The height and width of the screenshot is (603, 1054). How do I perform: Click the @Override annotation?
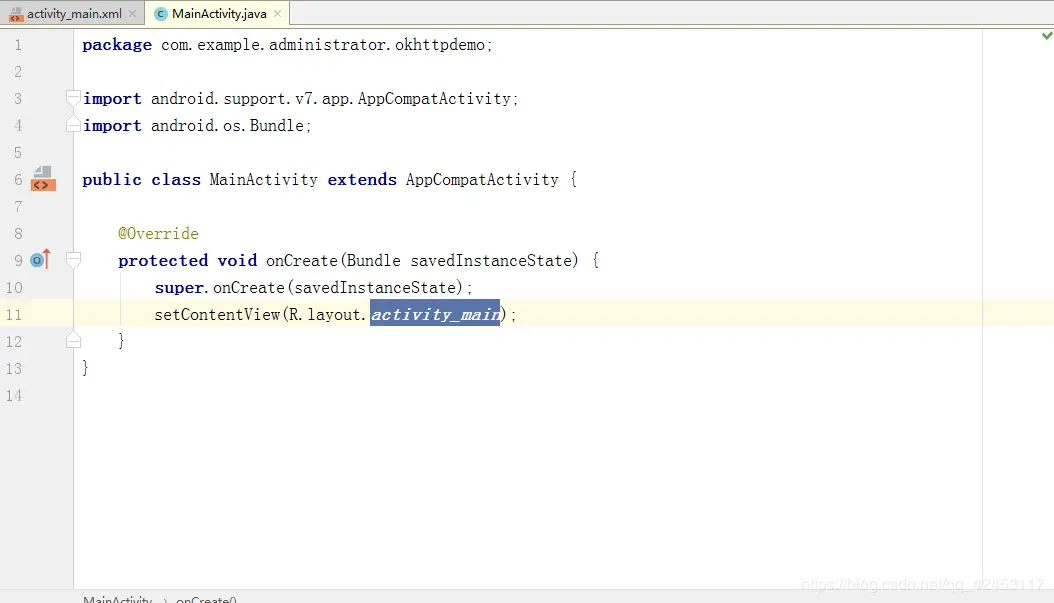(x=159, y=233)
